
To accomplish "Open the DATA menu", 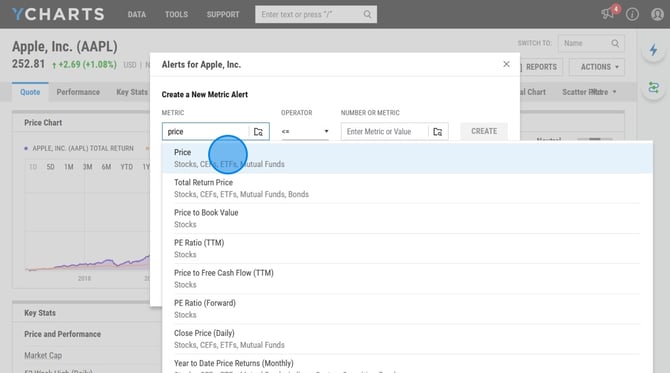I will click(x=137, y=14).
